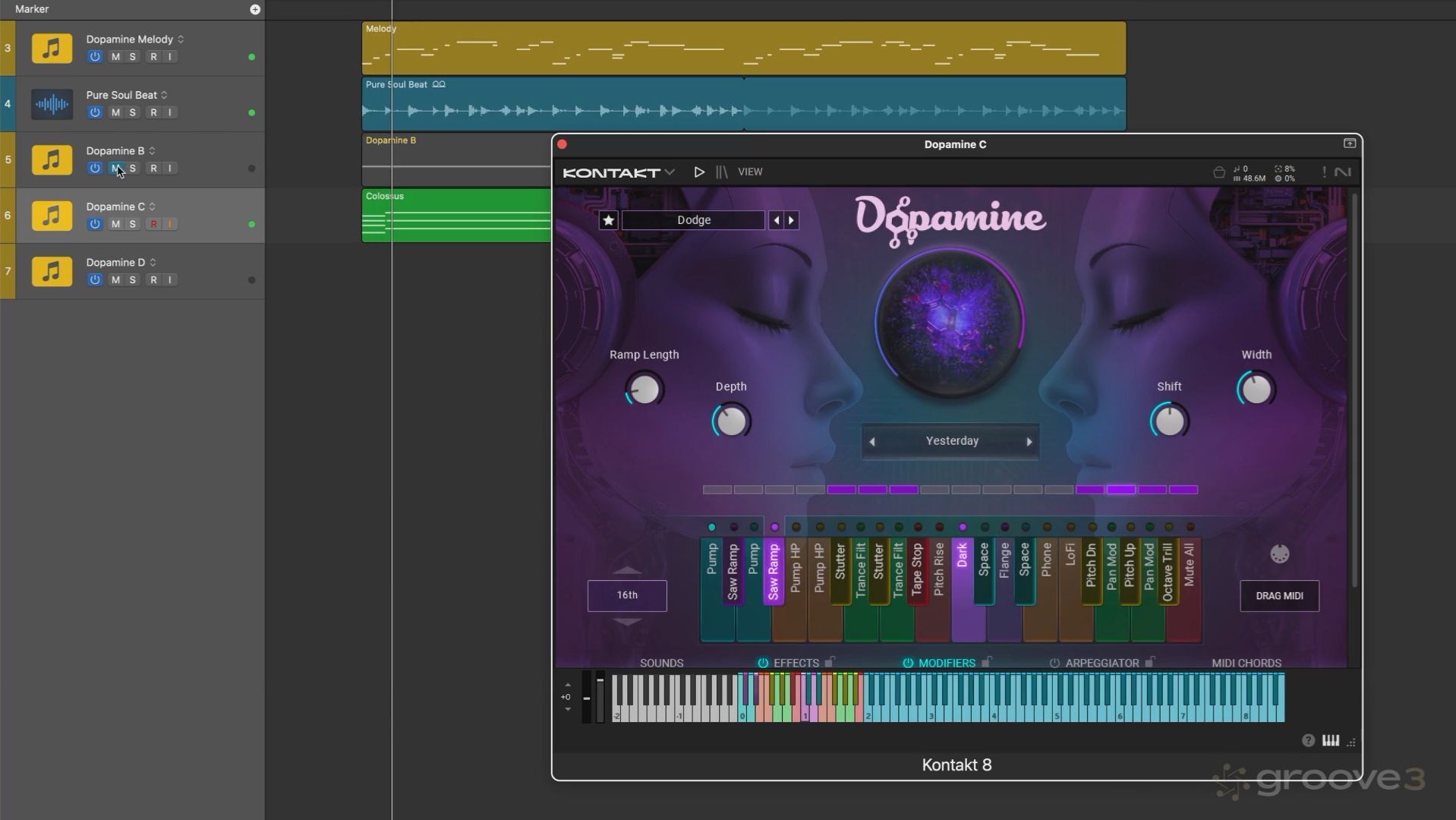The image size is (1456, 820).
Task: Favorite the Dodge preset with the star
Action: click(x=608, y=220)
